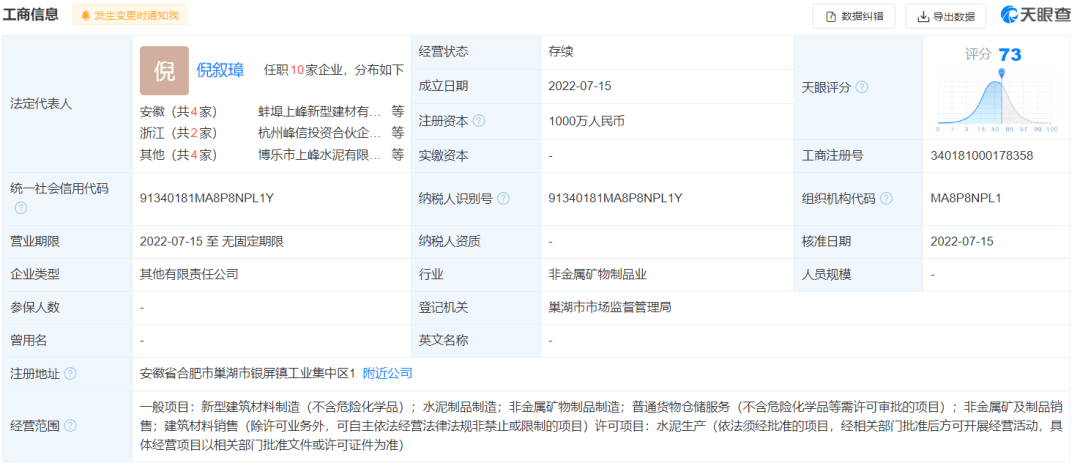Click the help icon under 统一社会信用代码
1080x469 pixels.
(x=21, y=208)
